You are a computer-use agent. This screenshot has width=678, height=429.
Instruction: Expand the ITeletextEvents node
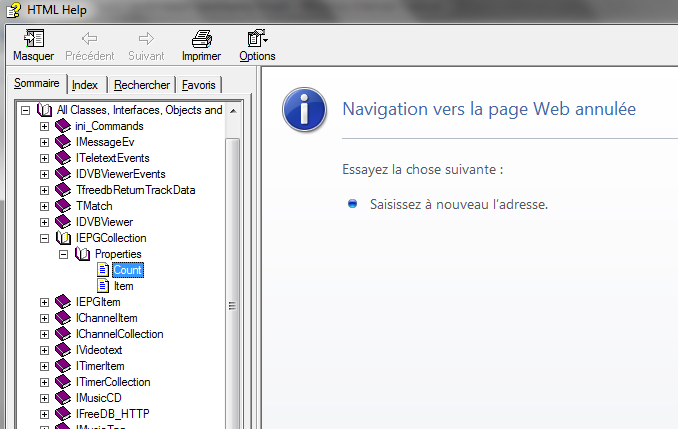click(44, 158)
